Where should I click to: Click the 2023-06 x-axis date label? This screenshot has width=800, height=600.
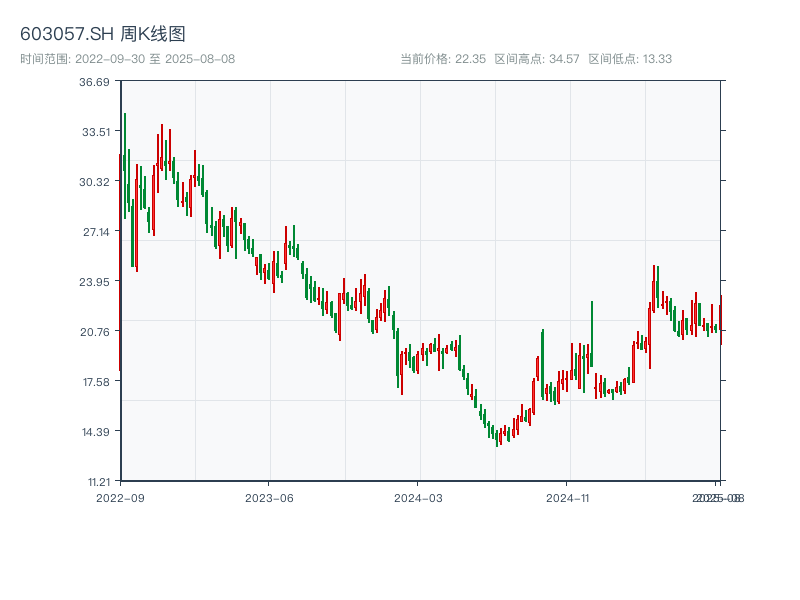point(269,497)
